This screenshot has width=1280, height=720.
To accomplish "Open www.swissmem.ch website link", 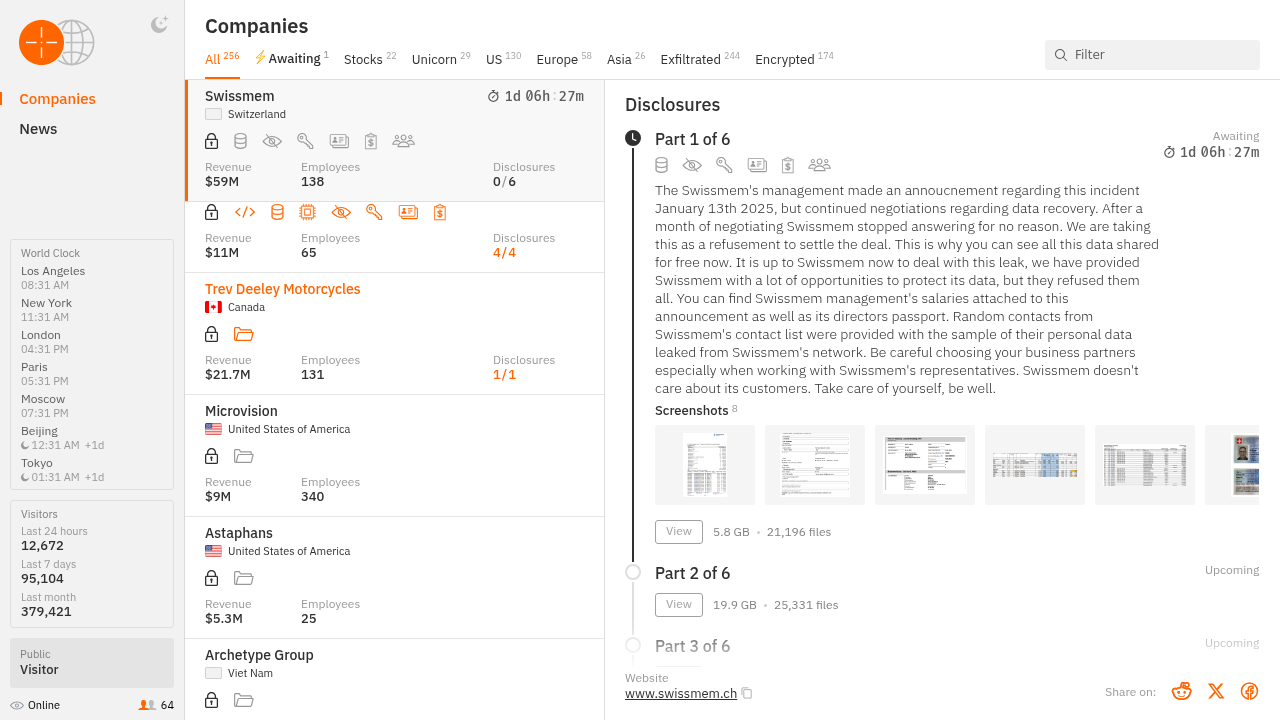I will 681,693.
